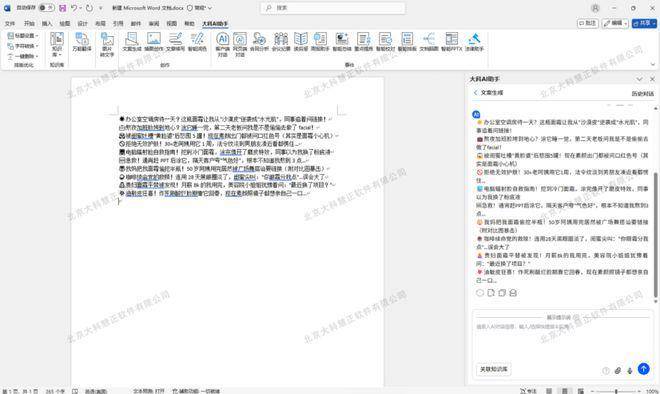Click the 专注 Focus mode button in the status bar
This screenshot has width=660, height=394.
tap(529, 391)
